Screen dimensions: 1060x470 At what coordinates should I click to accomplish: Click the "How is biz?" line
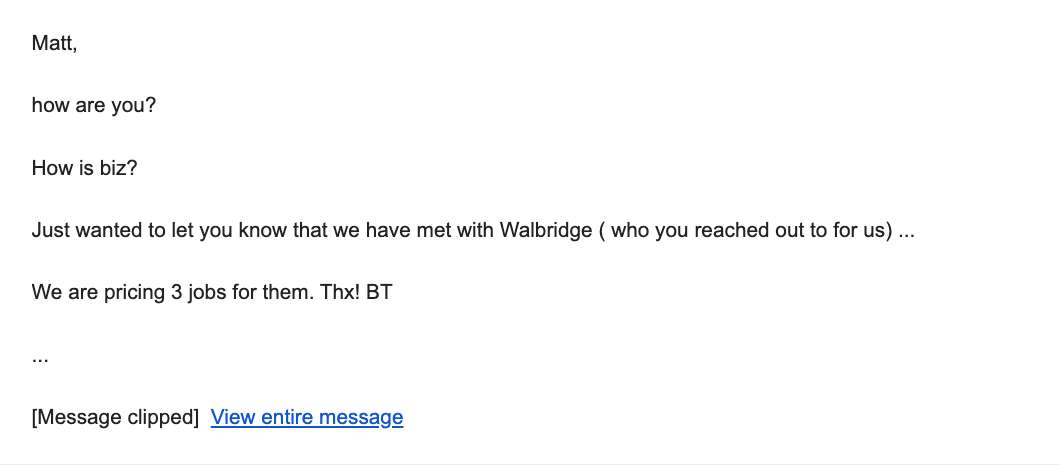point(85,168)
